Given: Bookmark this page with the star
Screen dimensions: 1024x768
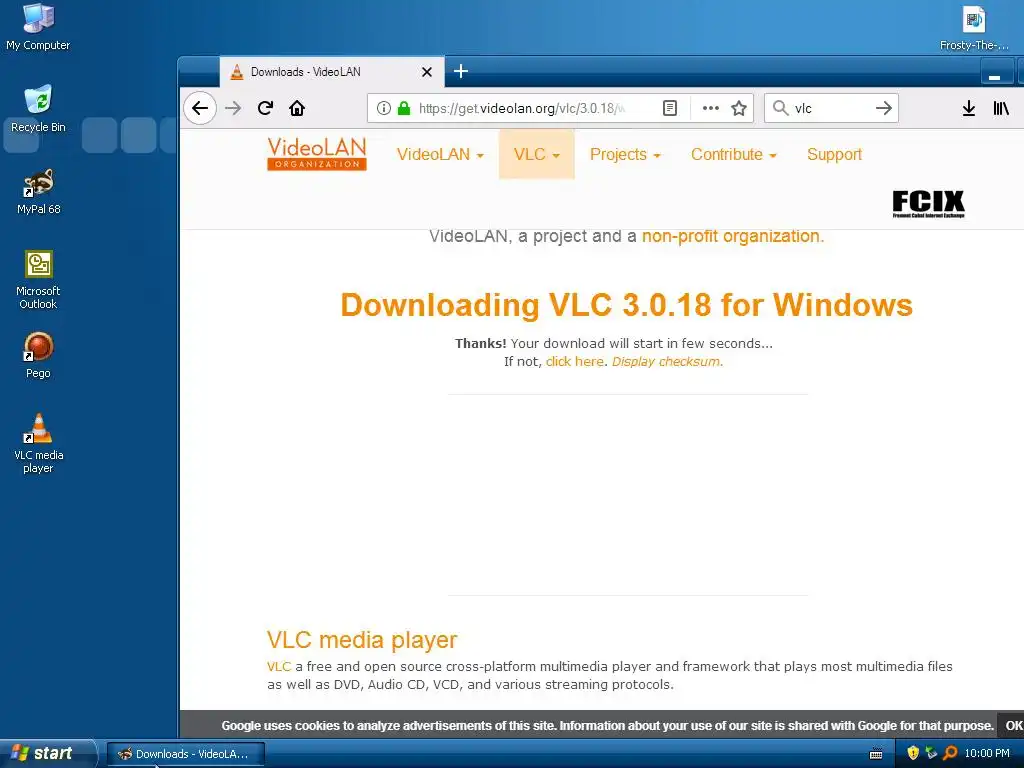Looking at the screenshot, I should [739, 108].
